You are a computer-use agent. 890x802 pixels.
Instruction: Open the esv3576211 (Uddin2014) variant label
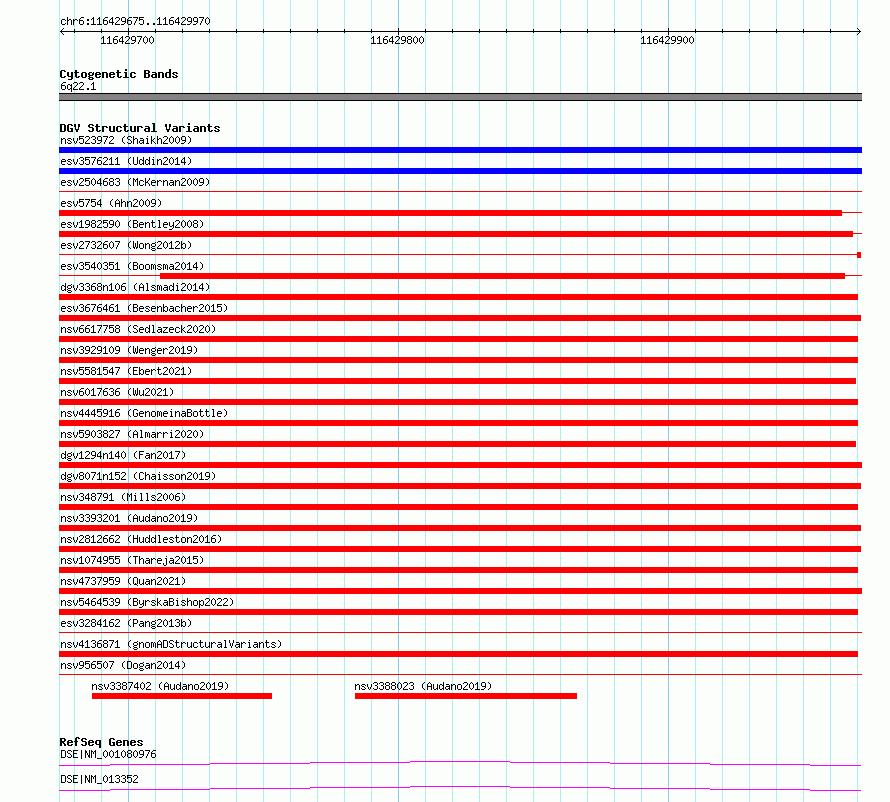tap(126, 161)
